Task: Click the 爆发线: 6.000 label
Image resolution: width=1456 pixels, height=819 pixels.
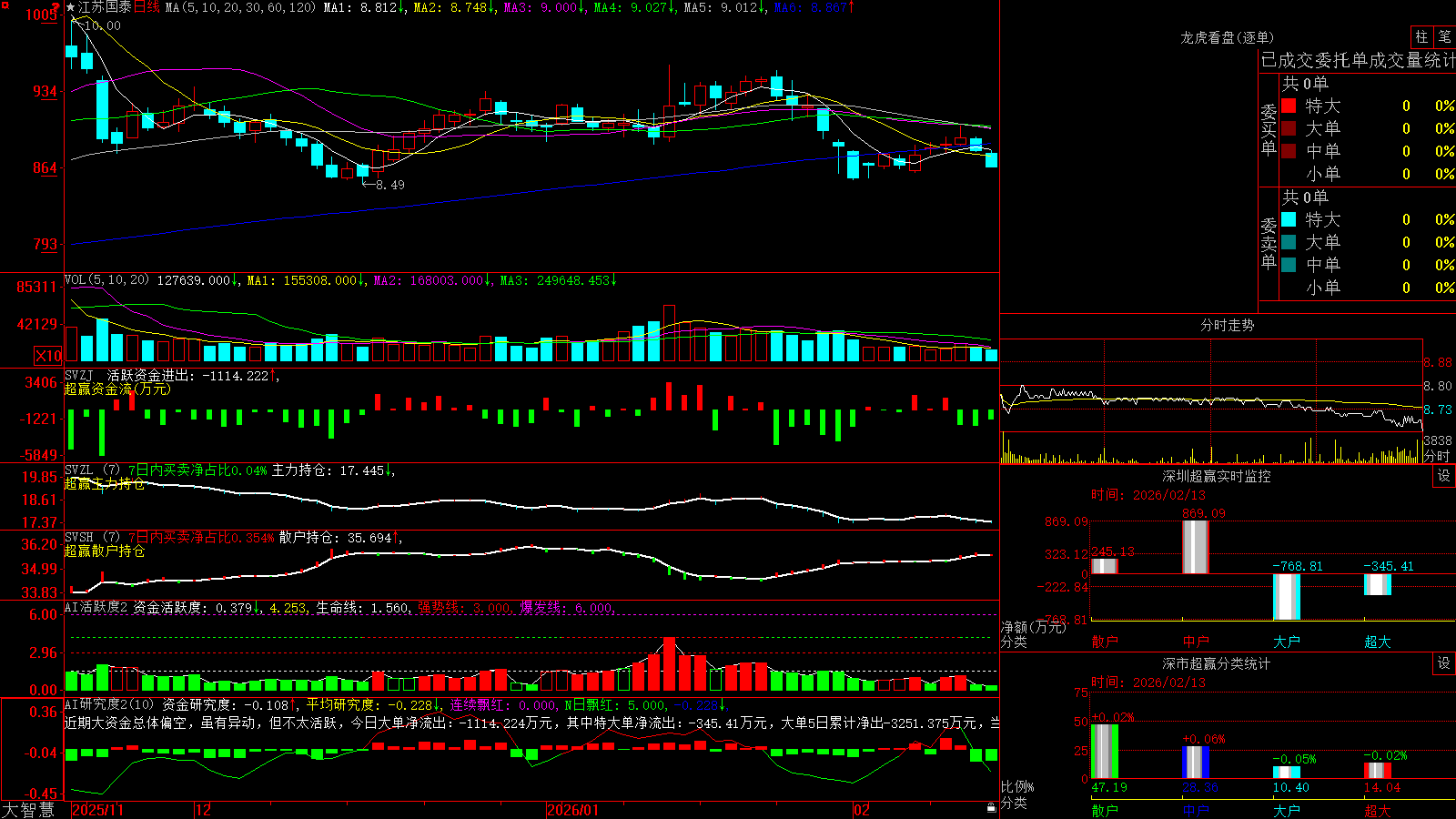Action: coord(567,607)
